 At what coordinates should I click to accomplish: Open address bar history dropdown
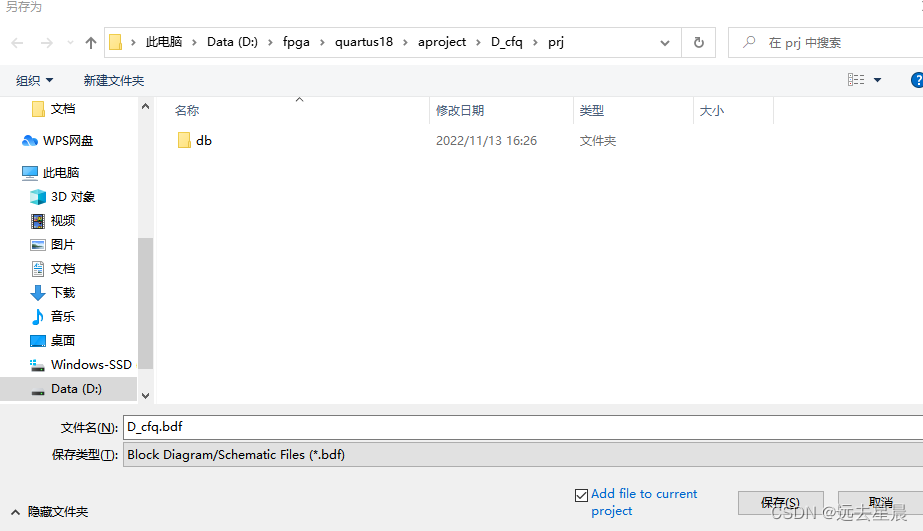pos(665,42)
